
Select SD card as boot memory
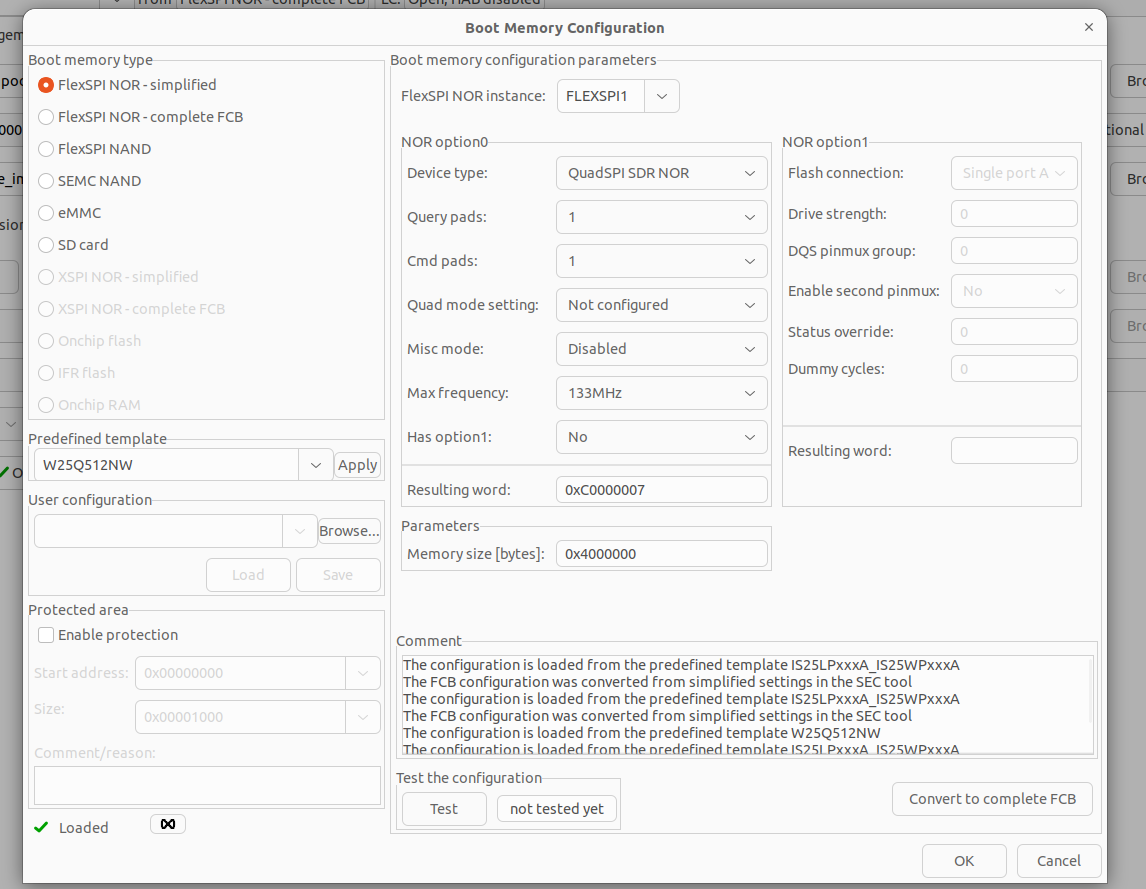(x=46, y=245)
